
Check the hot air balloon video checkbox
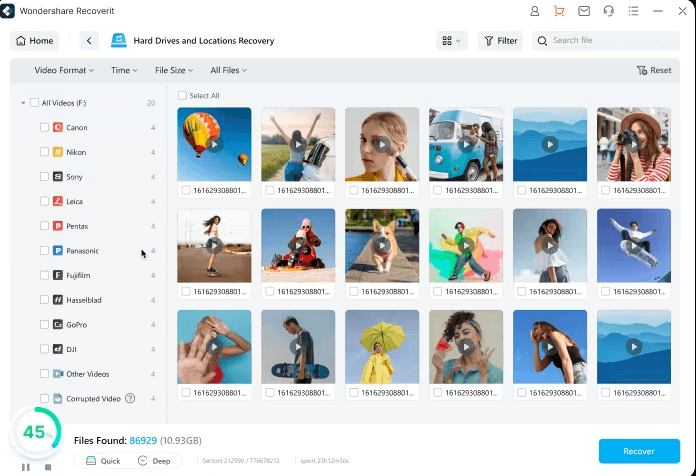186,190
